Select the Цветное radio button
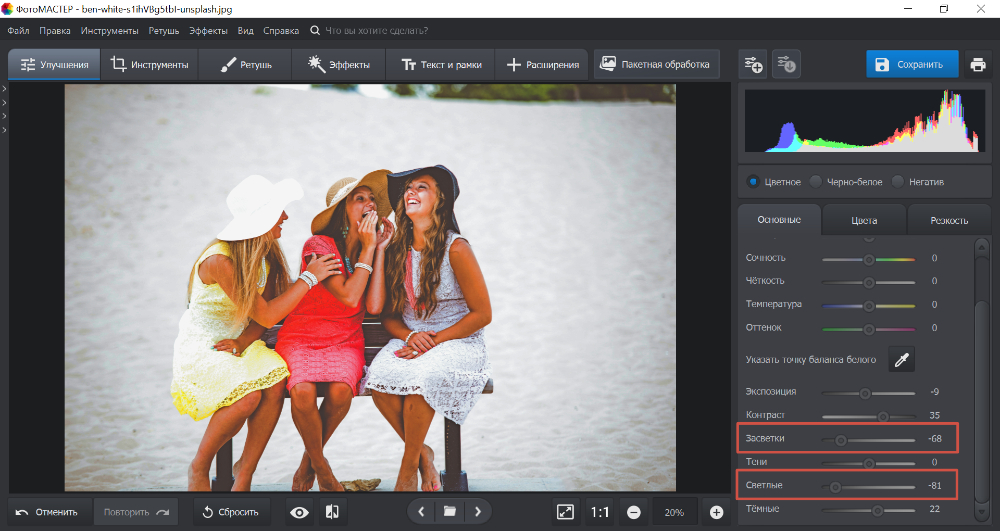This screenshot has height=531, width=1000. pos(753,182)
